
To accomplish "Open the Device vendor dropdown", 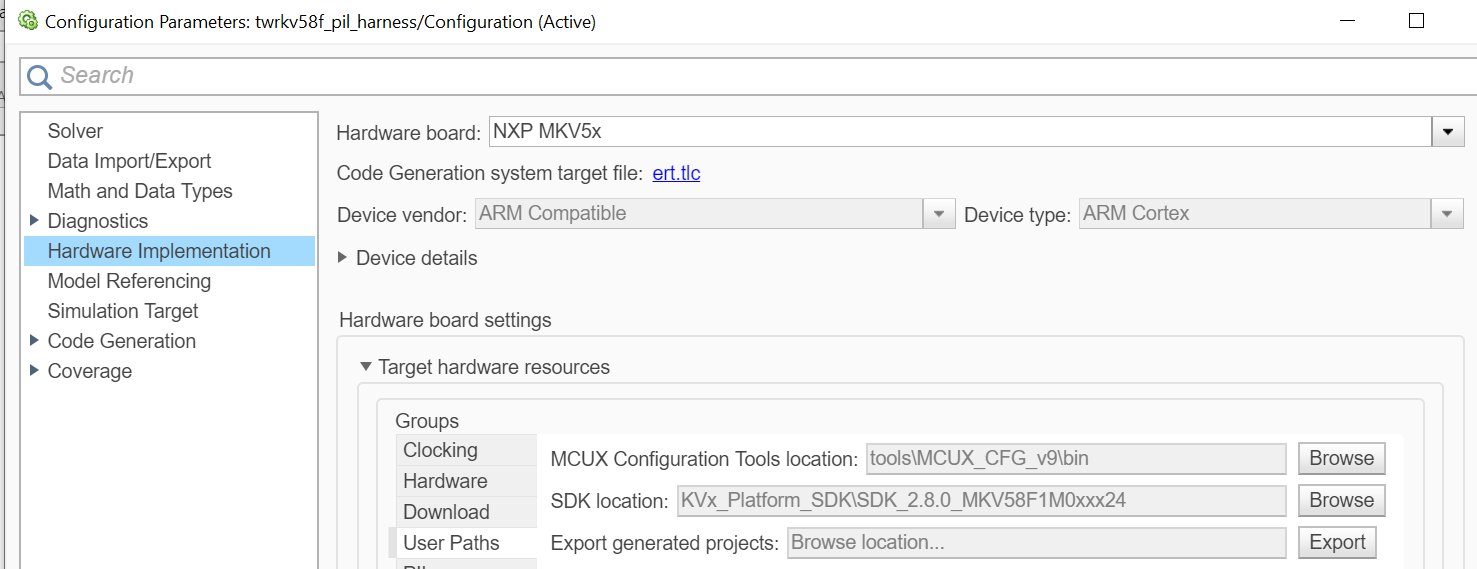I will click(938, 214).
